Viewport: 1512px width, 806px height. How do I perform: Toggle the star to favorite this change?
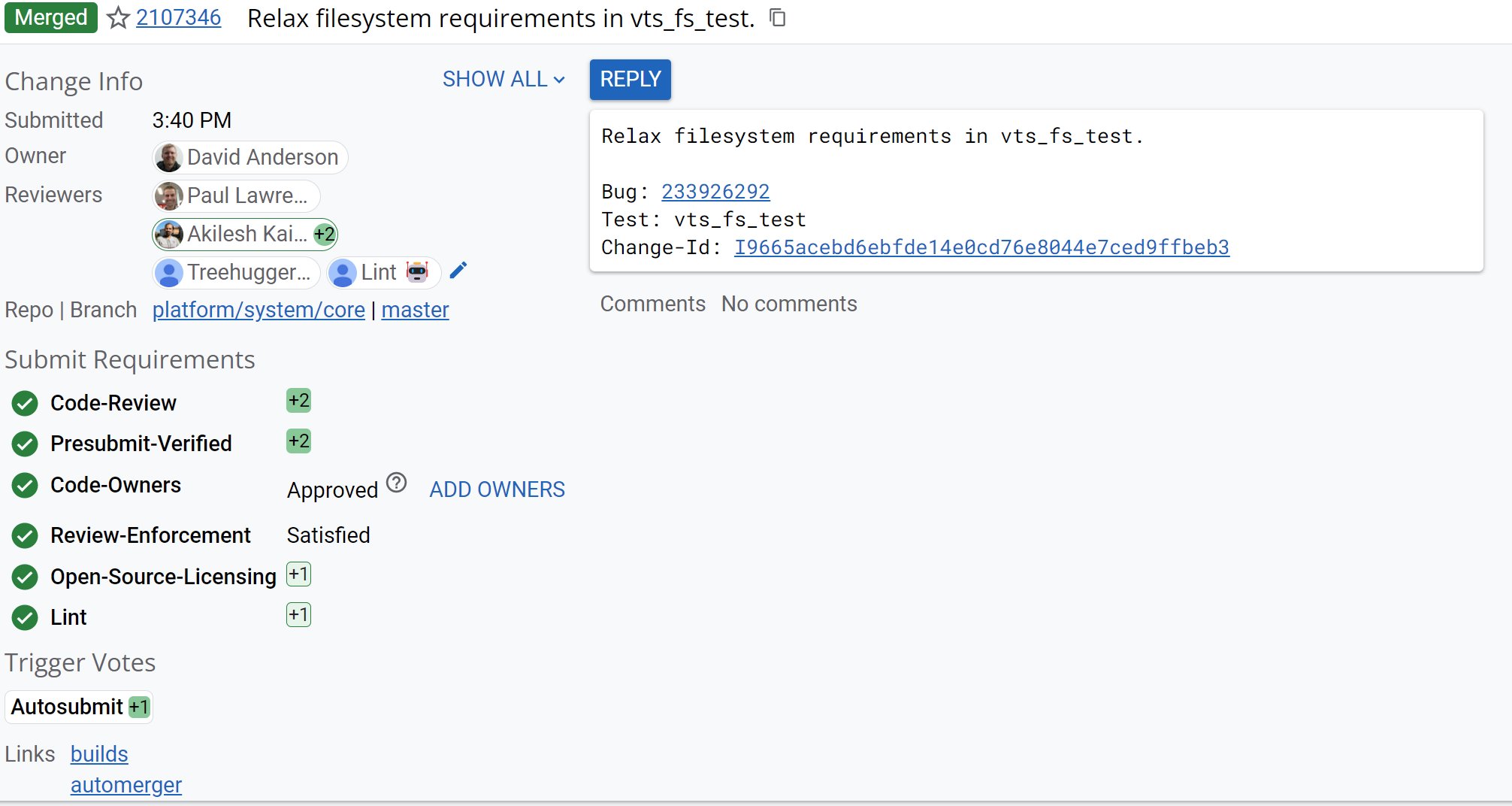(118, 18)
